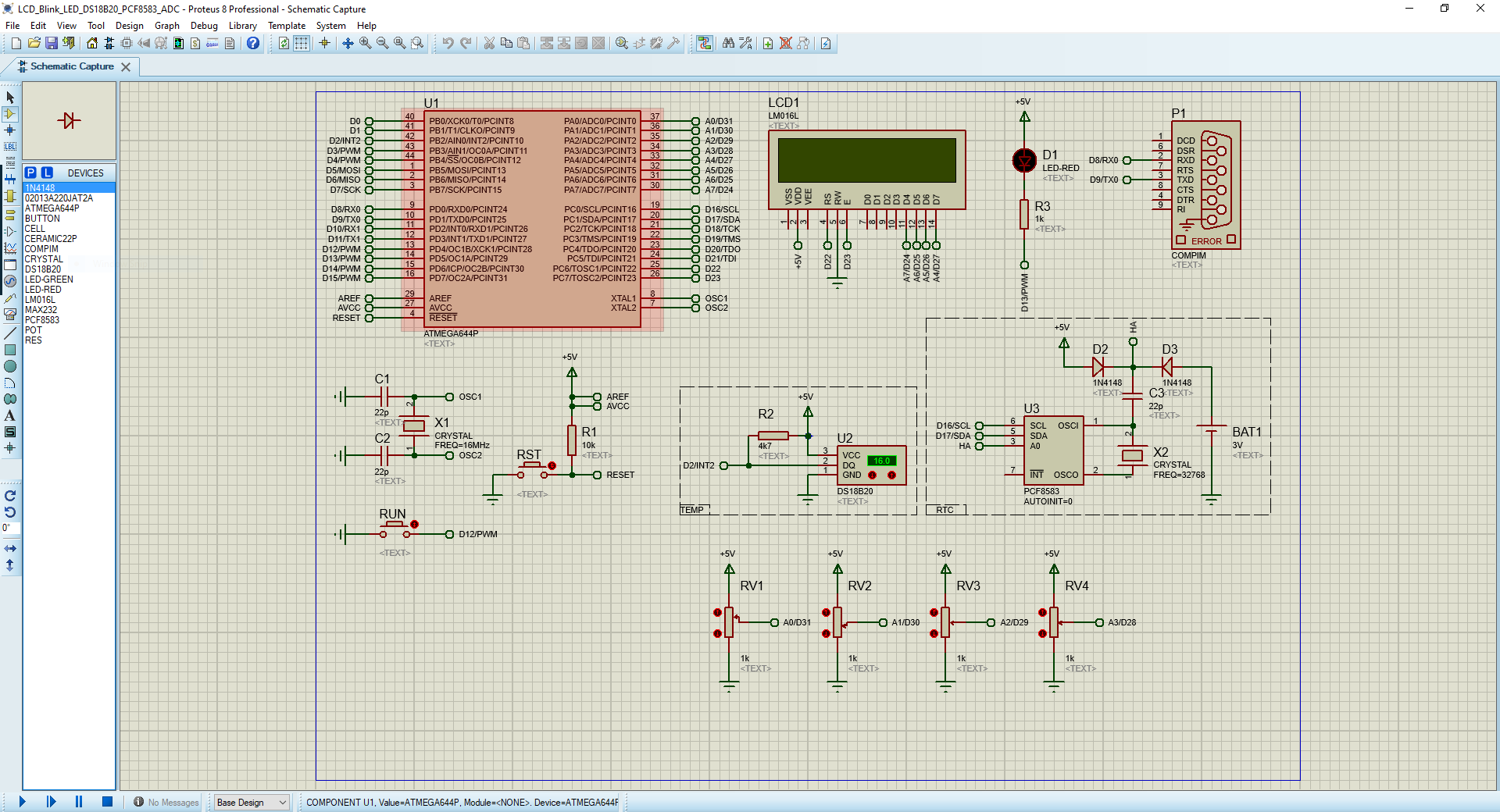Screen dimensions: 1500x812
Task: Click the Undo arrow icon
Action: [448, 44]
